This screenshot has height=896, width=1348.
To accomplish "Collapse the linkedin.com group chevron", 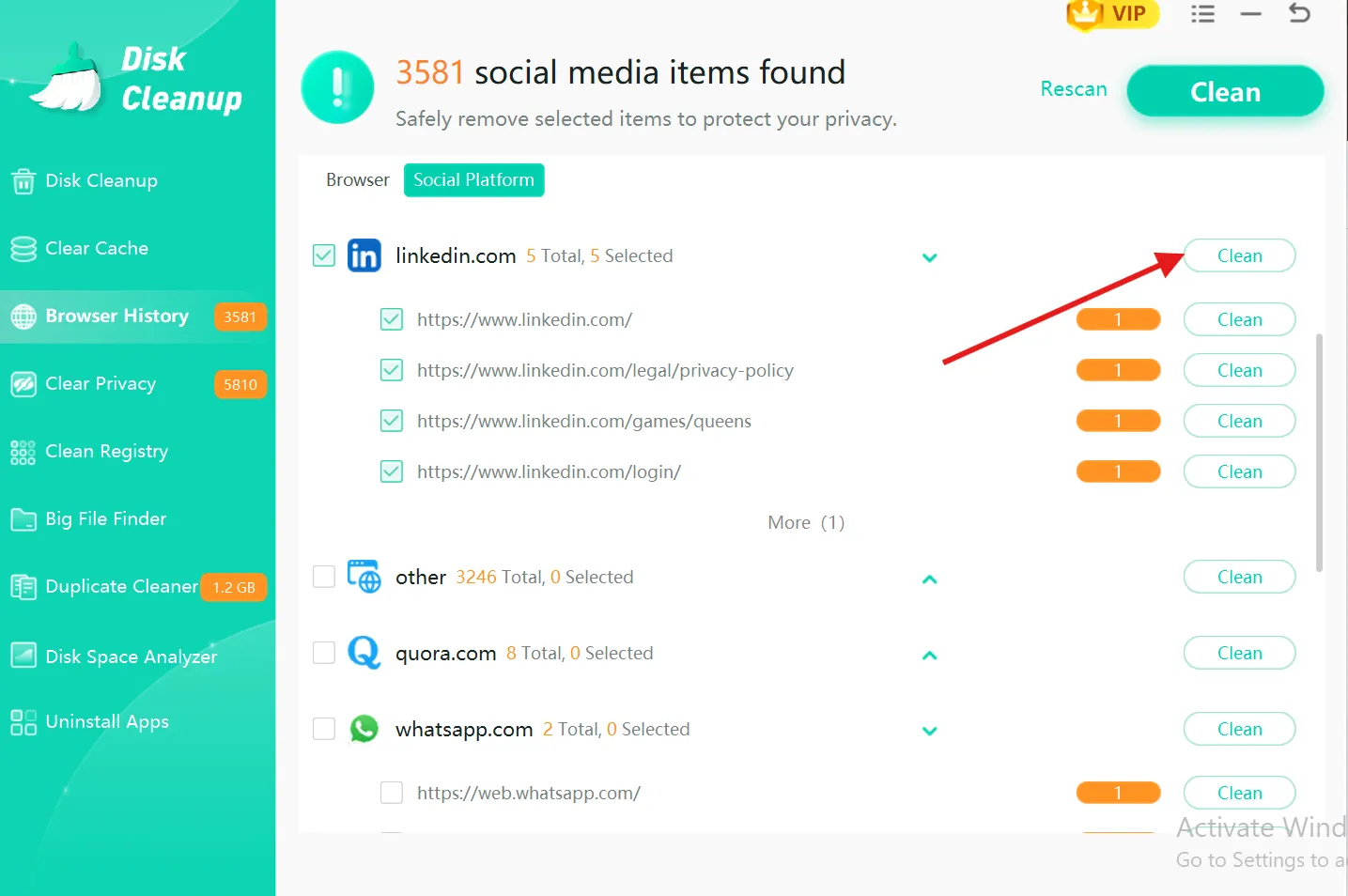I will coord(930,257).
